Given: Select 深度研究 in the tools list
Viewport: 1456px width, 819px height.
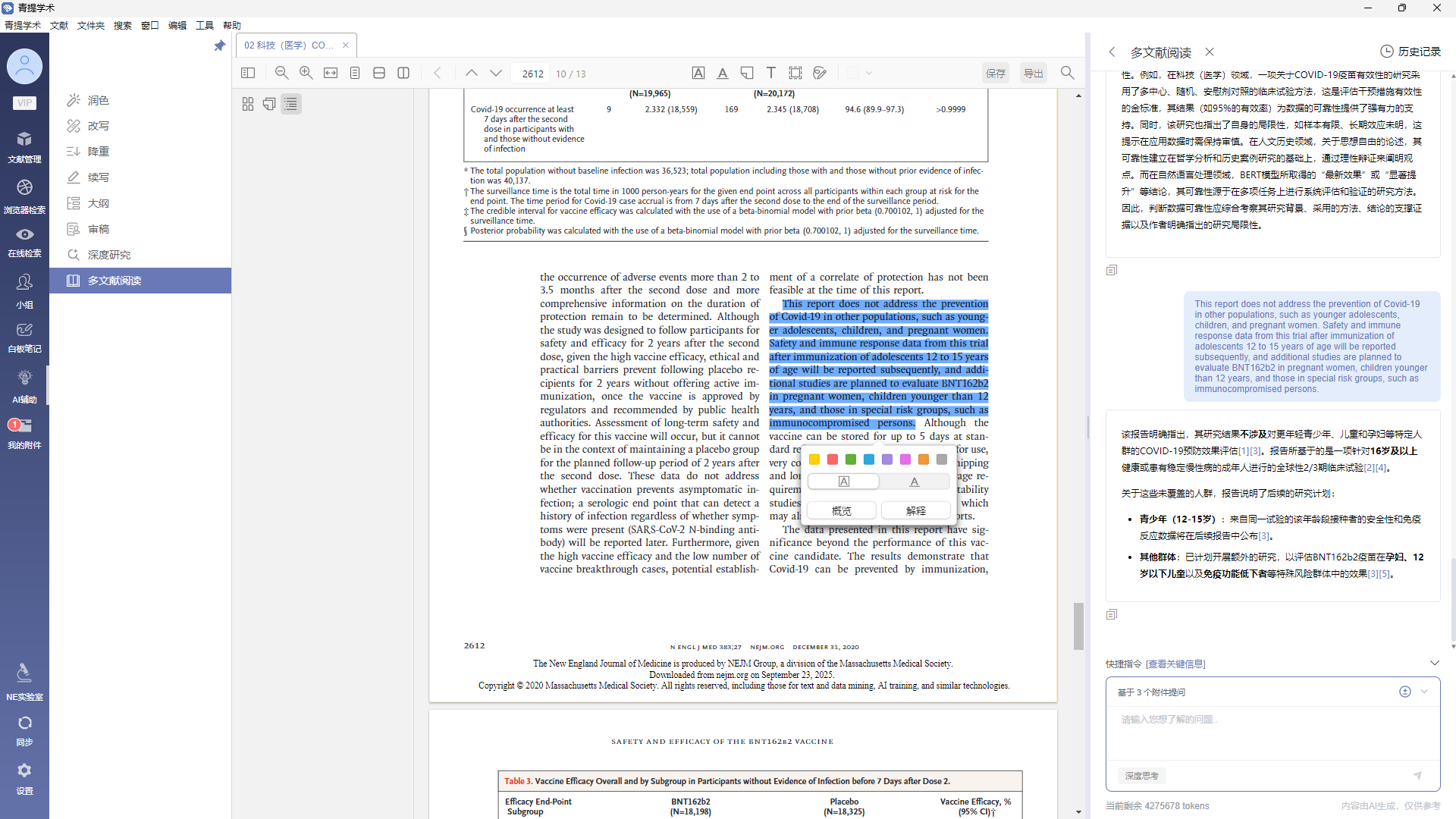Looking at the screenshot, I should pos(108,255).
